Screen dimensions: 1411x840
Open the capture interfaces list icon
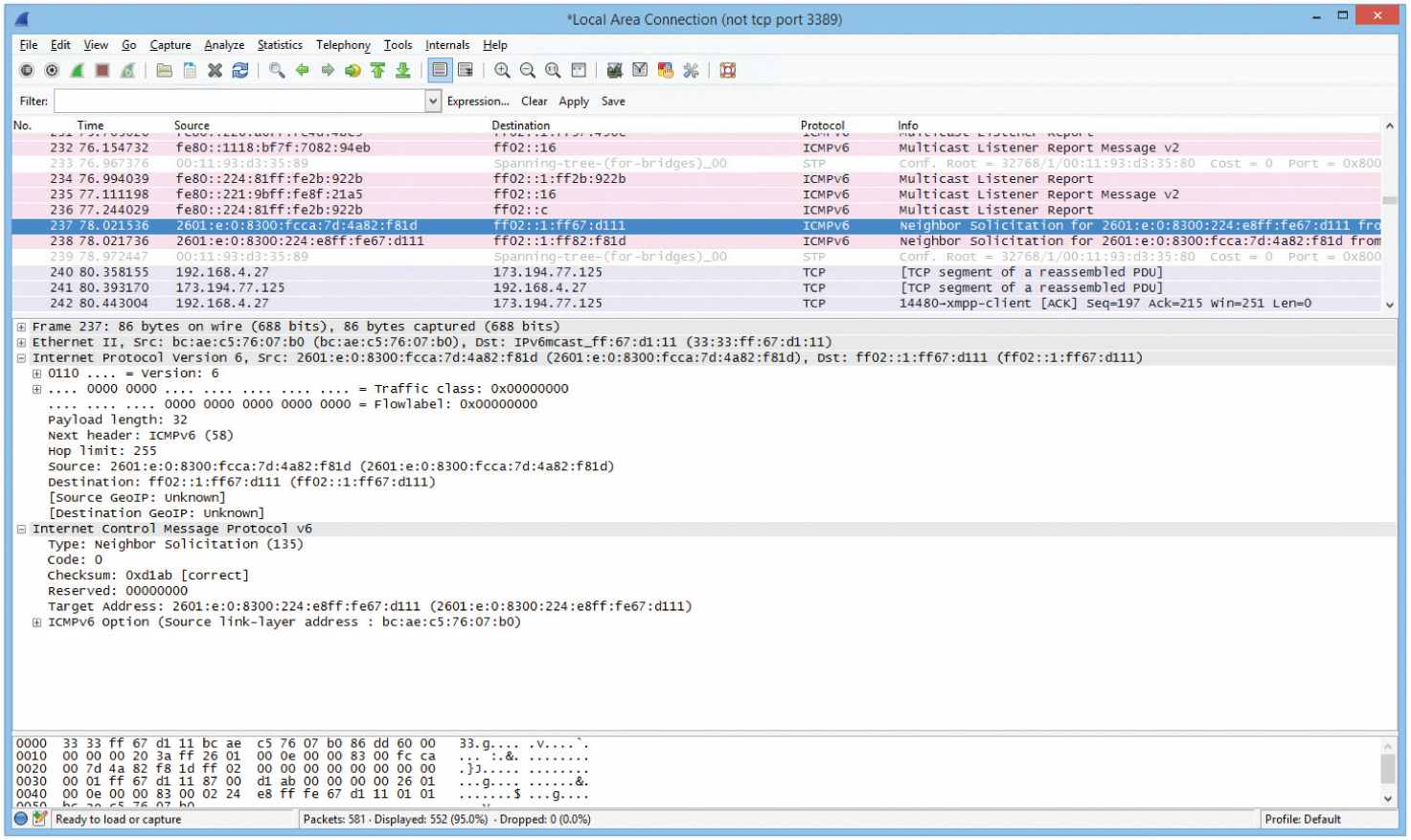point(27,70)
